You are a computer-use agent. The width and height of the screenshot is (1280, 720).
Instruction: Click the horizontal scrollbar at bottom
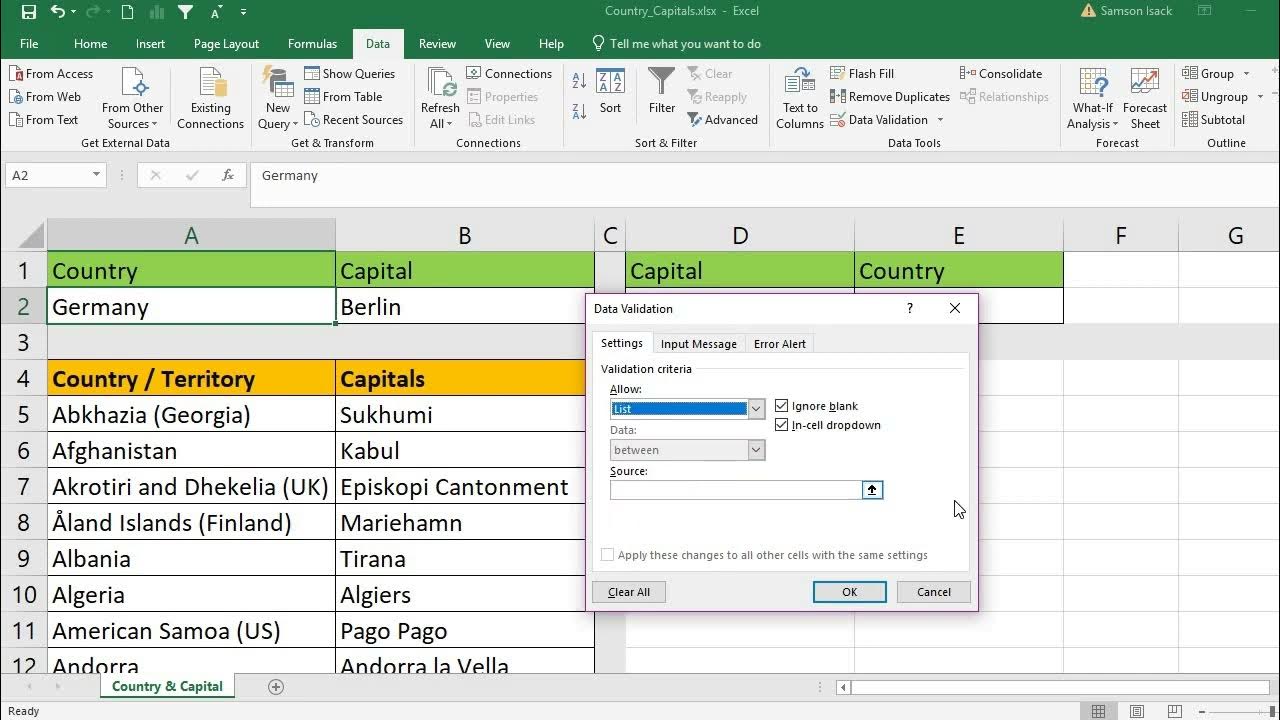pyautogui.click(x=1060, y=687)
